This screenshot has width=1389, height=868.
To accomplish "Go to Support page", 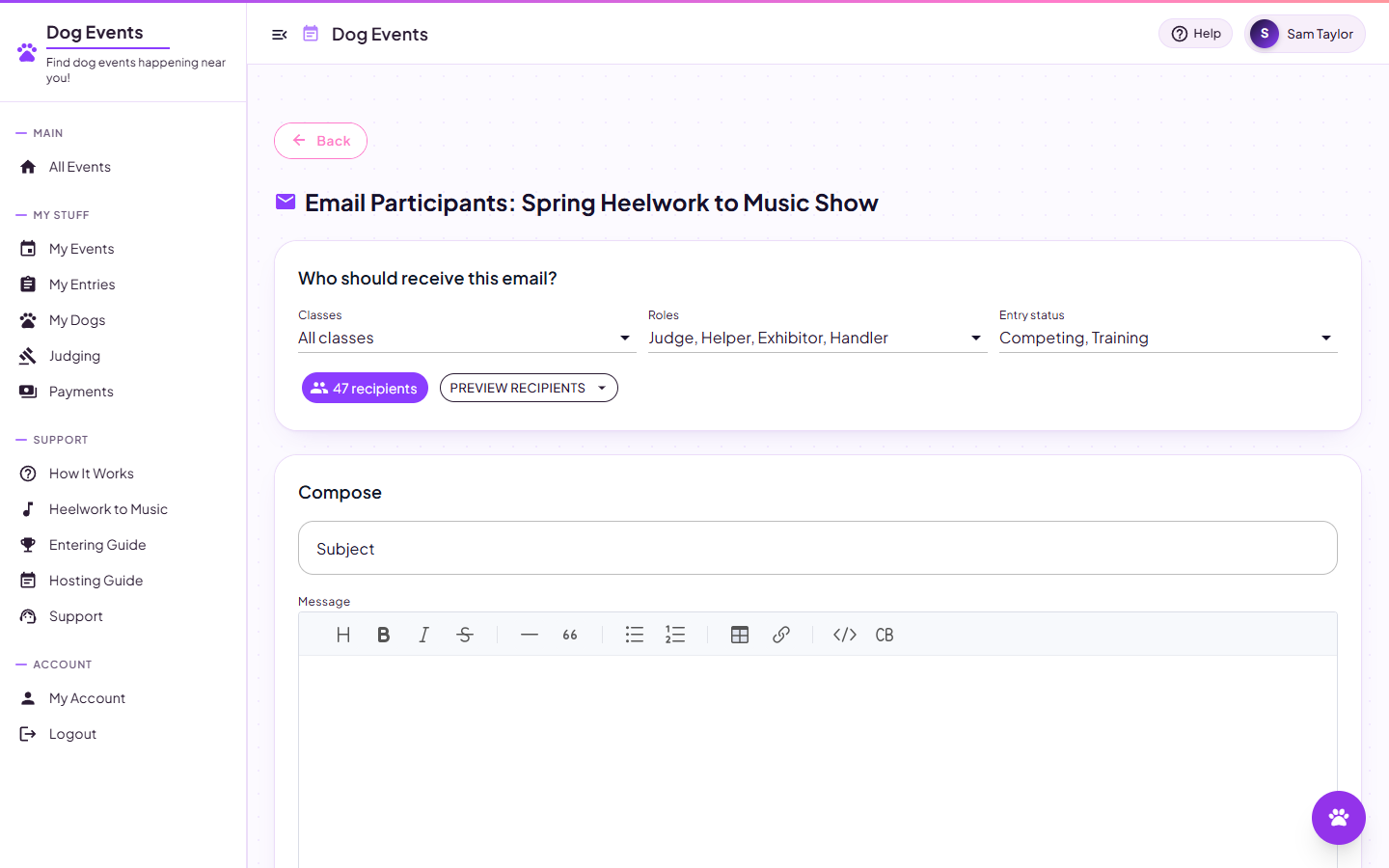I will 123,616.
